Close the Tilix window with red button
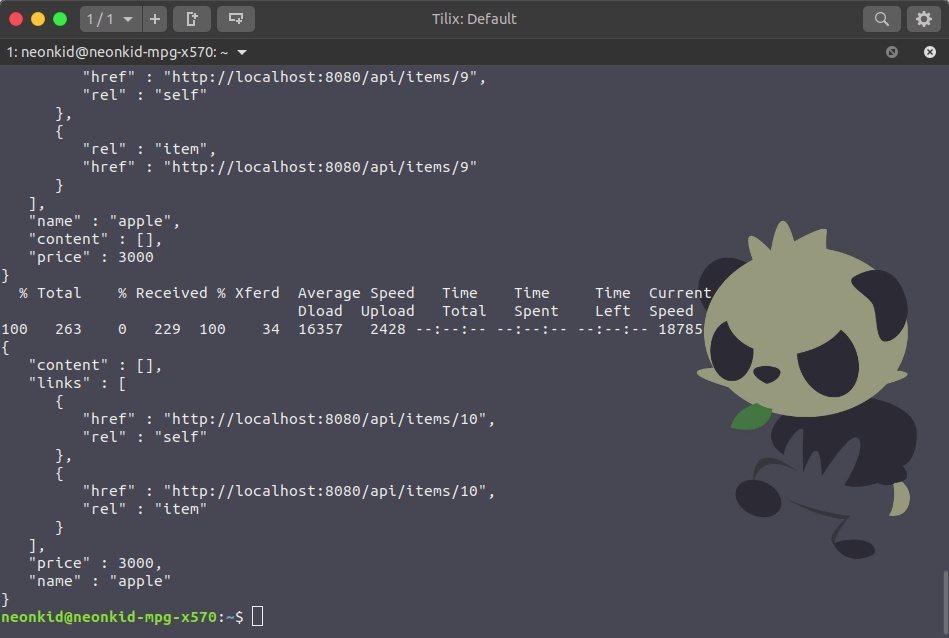This screenshot has height=638, width=949. (16, 19)
